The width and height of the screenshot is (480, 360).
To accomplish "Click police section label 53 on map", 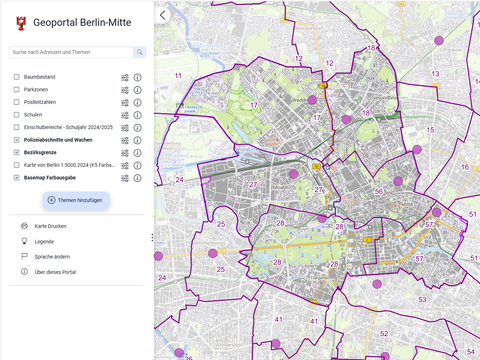I will [x=422, y=300].
